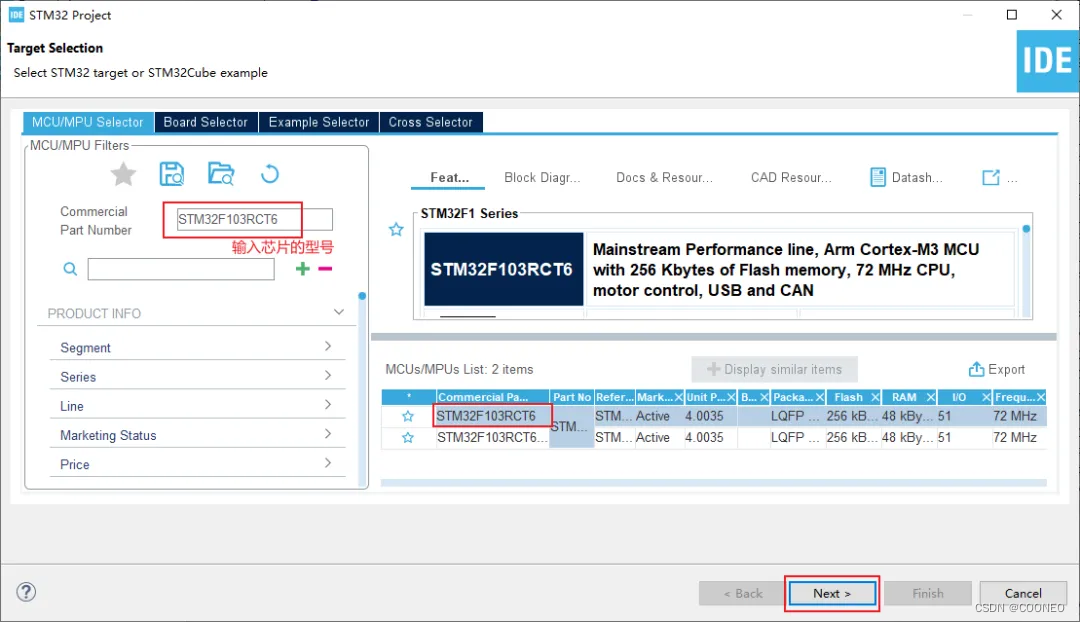Click the MCU list horizontal scrollbar

714,484
